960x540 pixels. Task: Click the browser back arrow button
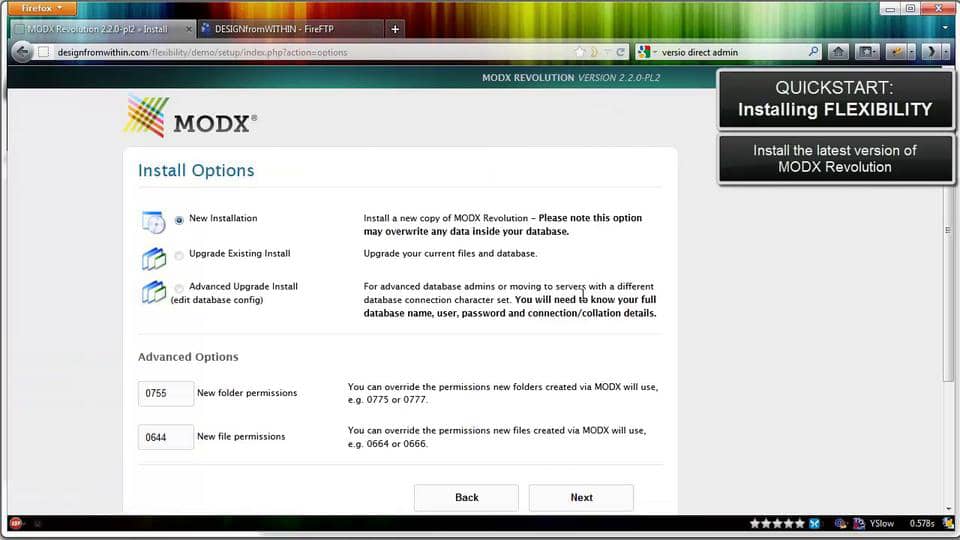point(22,52)
